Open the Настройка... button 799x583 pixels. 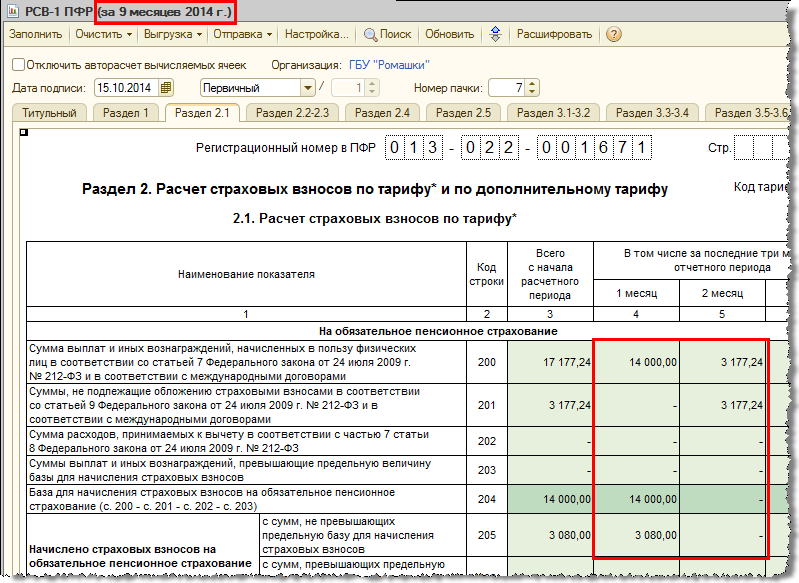pyautogui.click(x=316, y=34)
